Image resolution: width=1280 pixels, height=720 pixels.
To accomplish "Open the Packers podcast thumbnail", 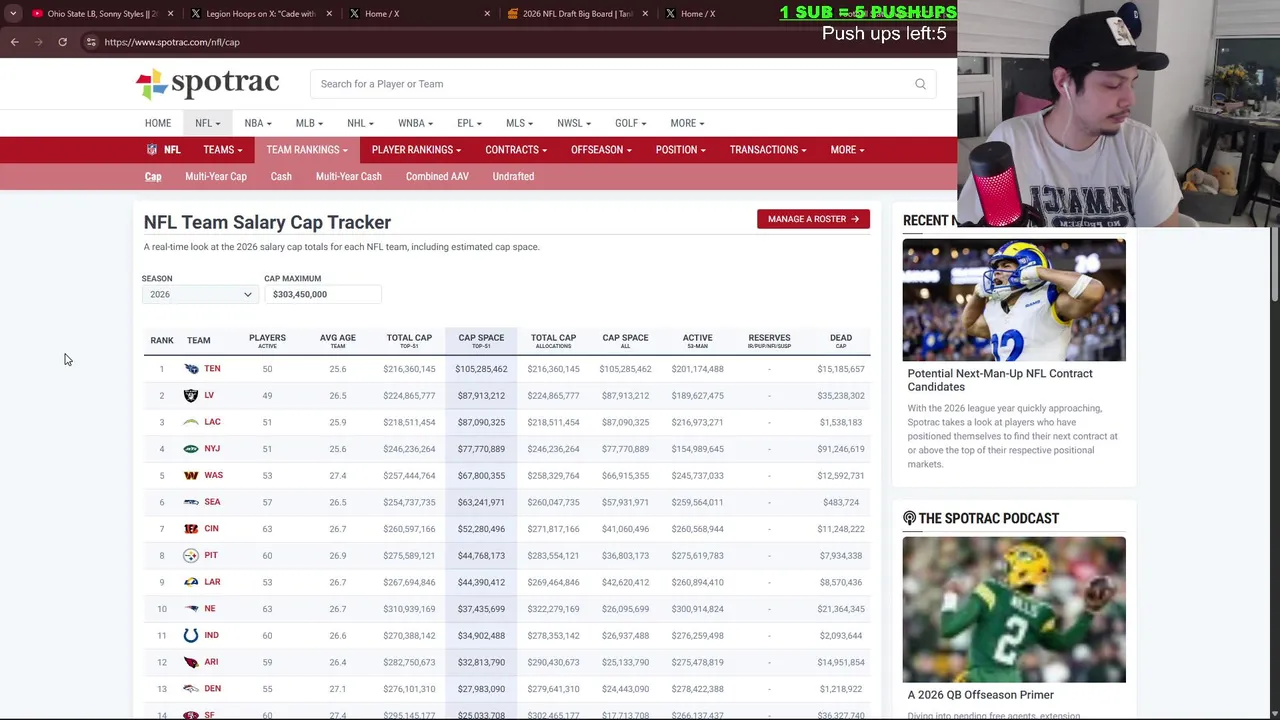I will point(1014,609).
